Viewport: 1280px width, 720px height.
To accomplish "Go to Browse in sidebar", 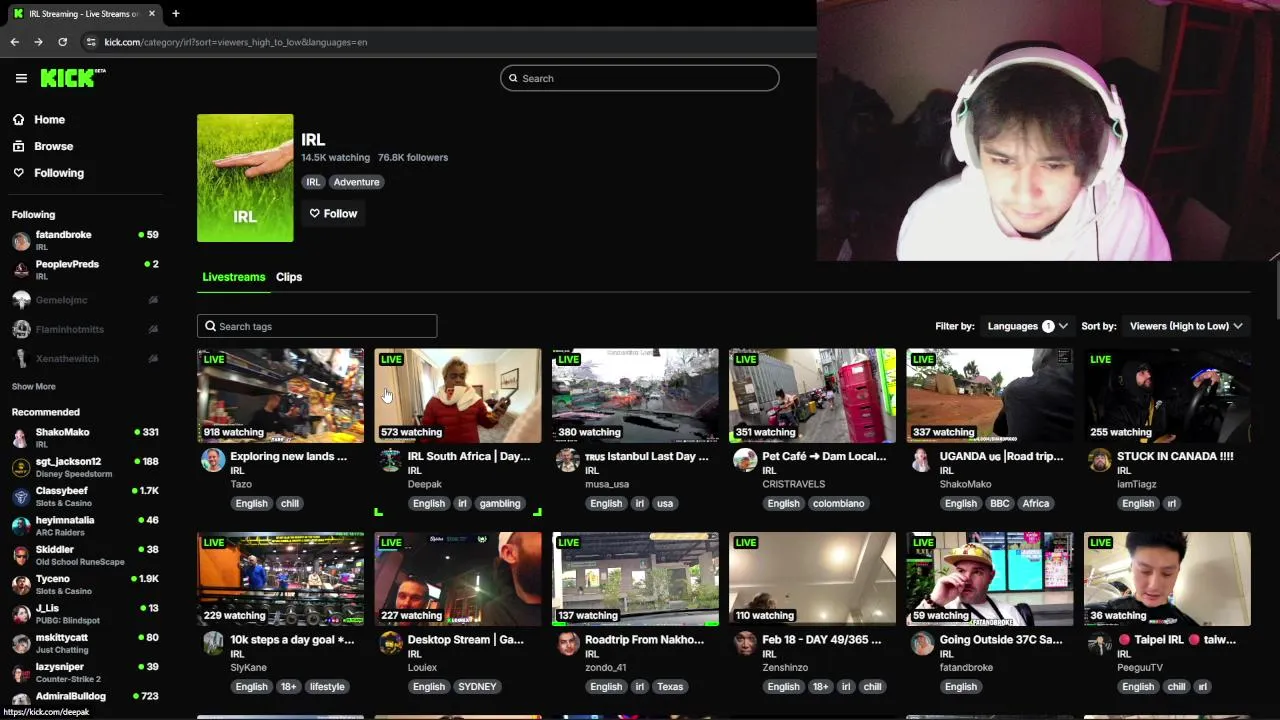I will (53, 146).
